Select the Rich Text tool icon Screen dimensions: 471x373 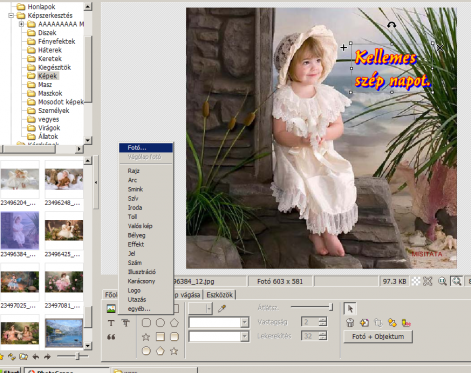click(126, 323)
